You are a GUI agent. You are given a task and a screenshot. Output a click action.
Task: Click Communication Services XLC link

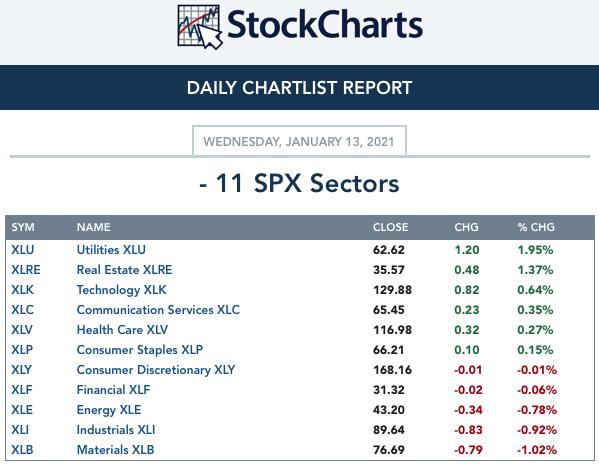pyautogui.click(x=158, y=310)
